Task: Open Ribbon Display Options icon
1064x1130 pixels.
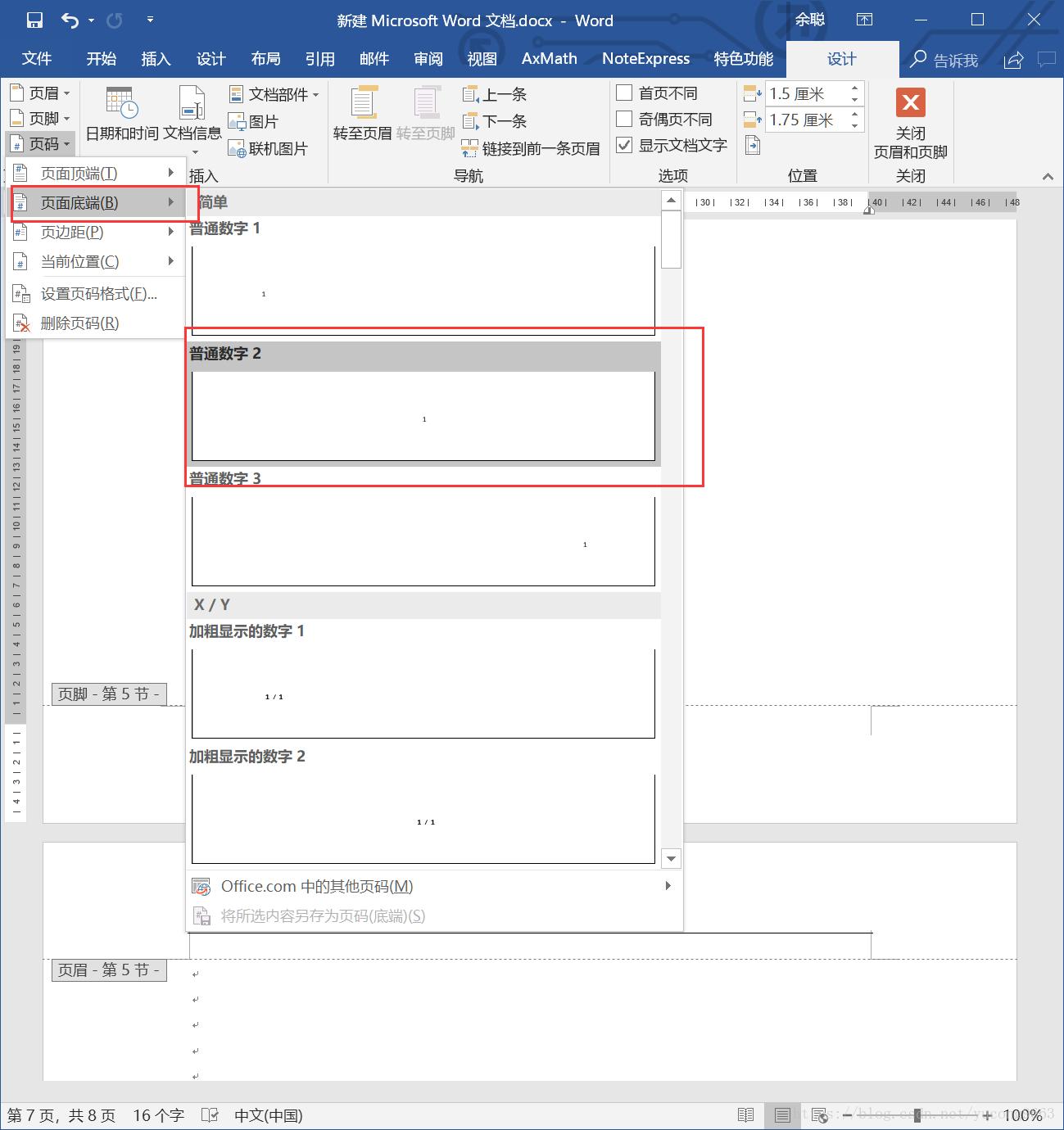Action: point(864,20)
